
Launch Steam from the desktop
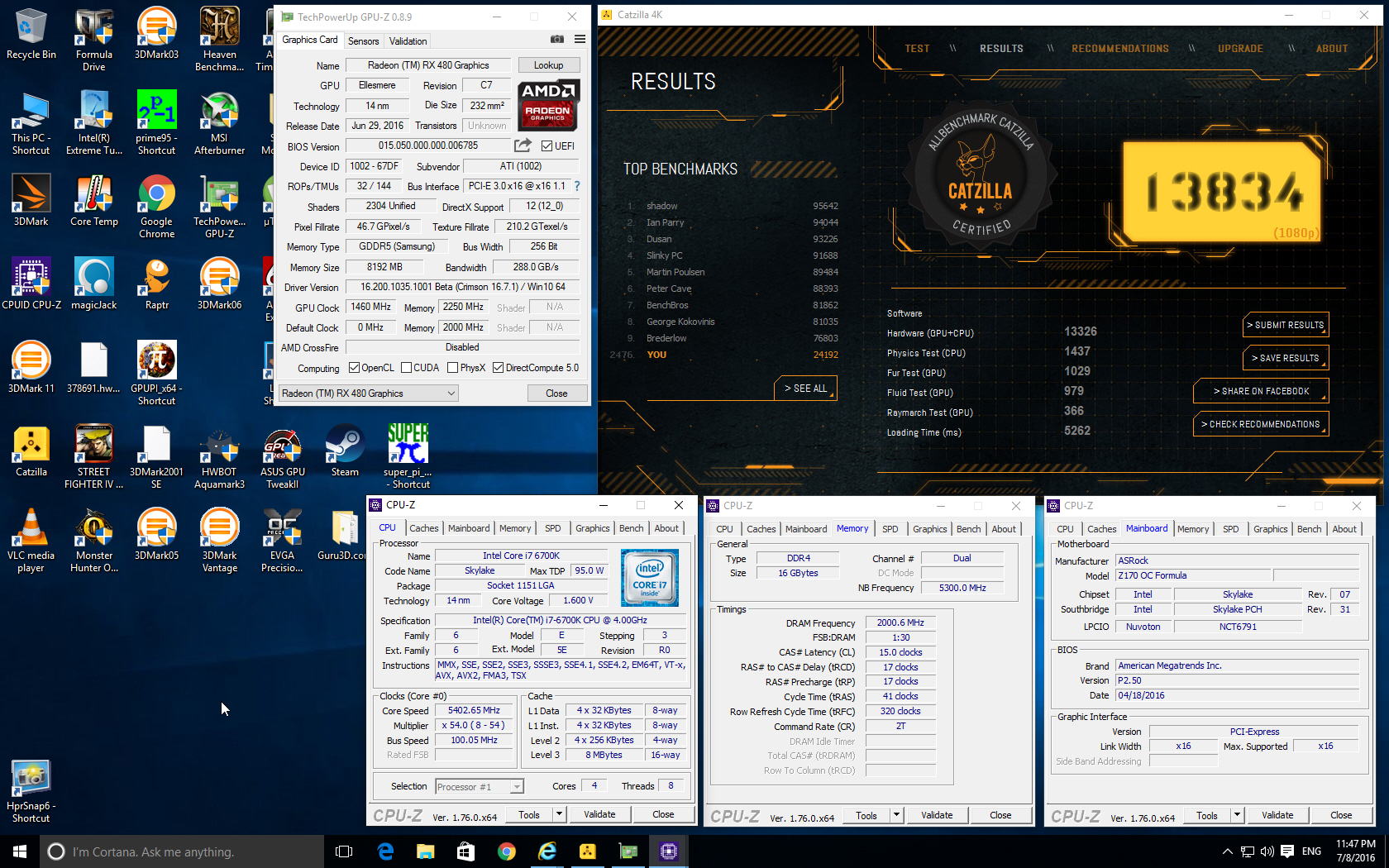(x=345, y=451)
